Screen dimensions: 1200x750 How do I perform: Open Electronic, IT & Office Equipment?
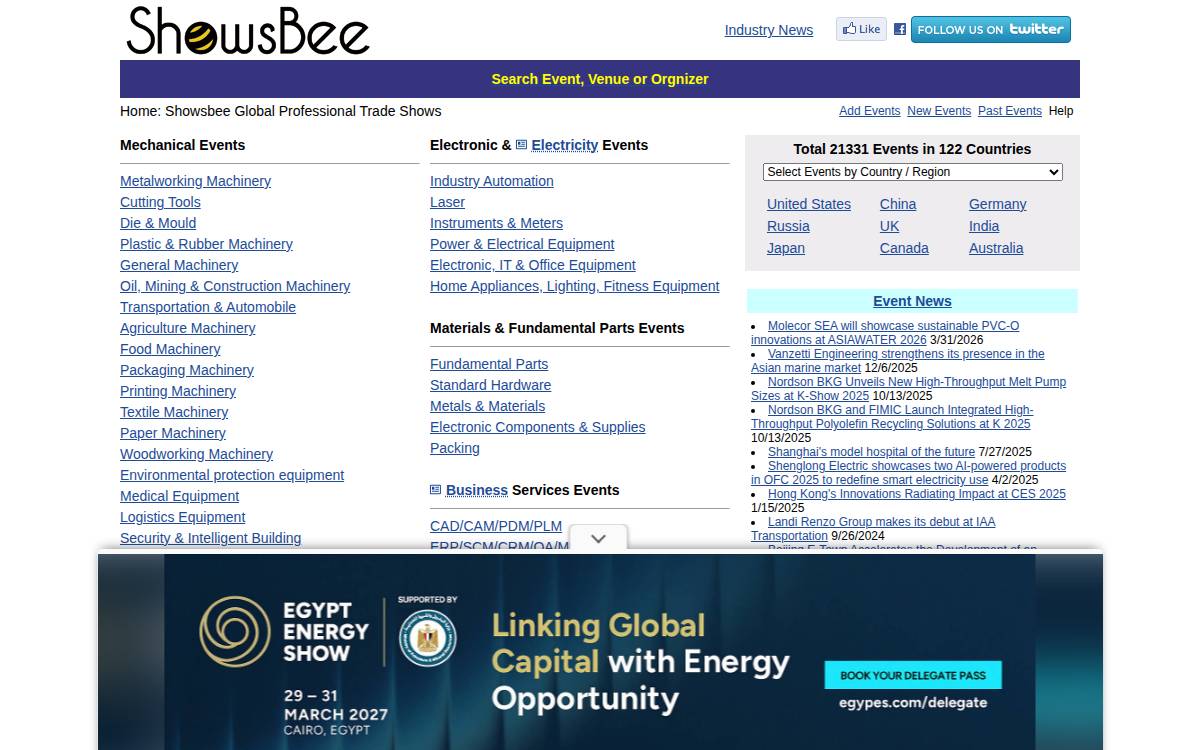click(x=532, y=265)
